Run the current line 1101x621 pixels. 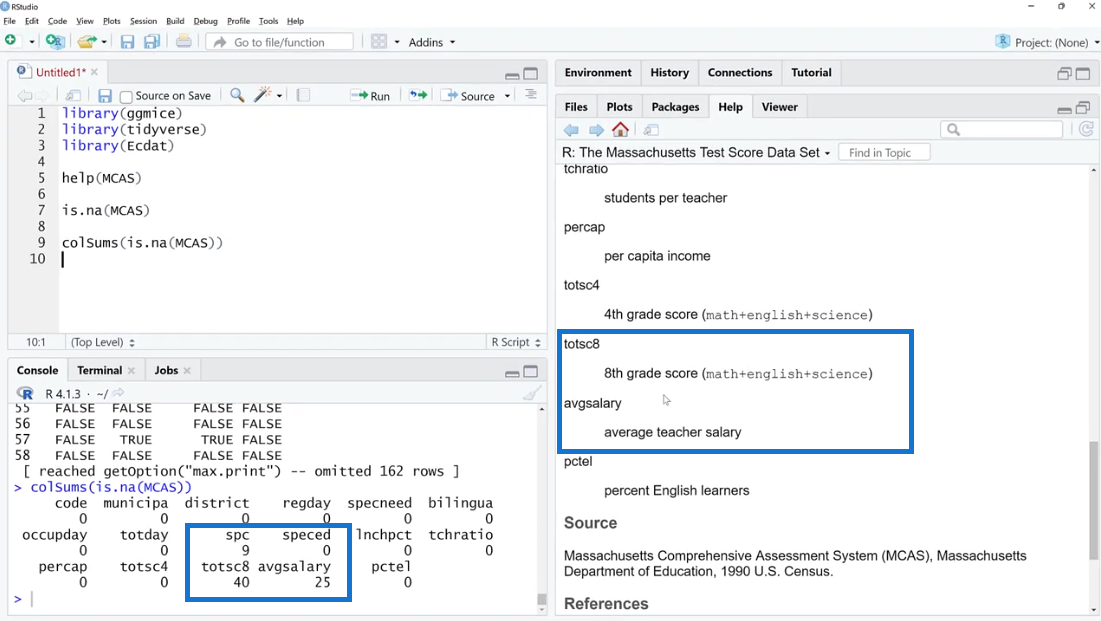[x=370, y=96]
